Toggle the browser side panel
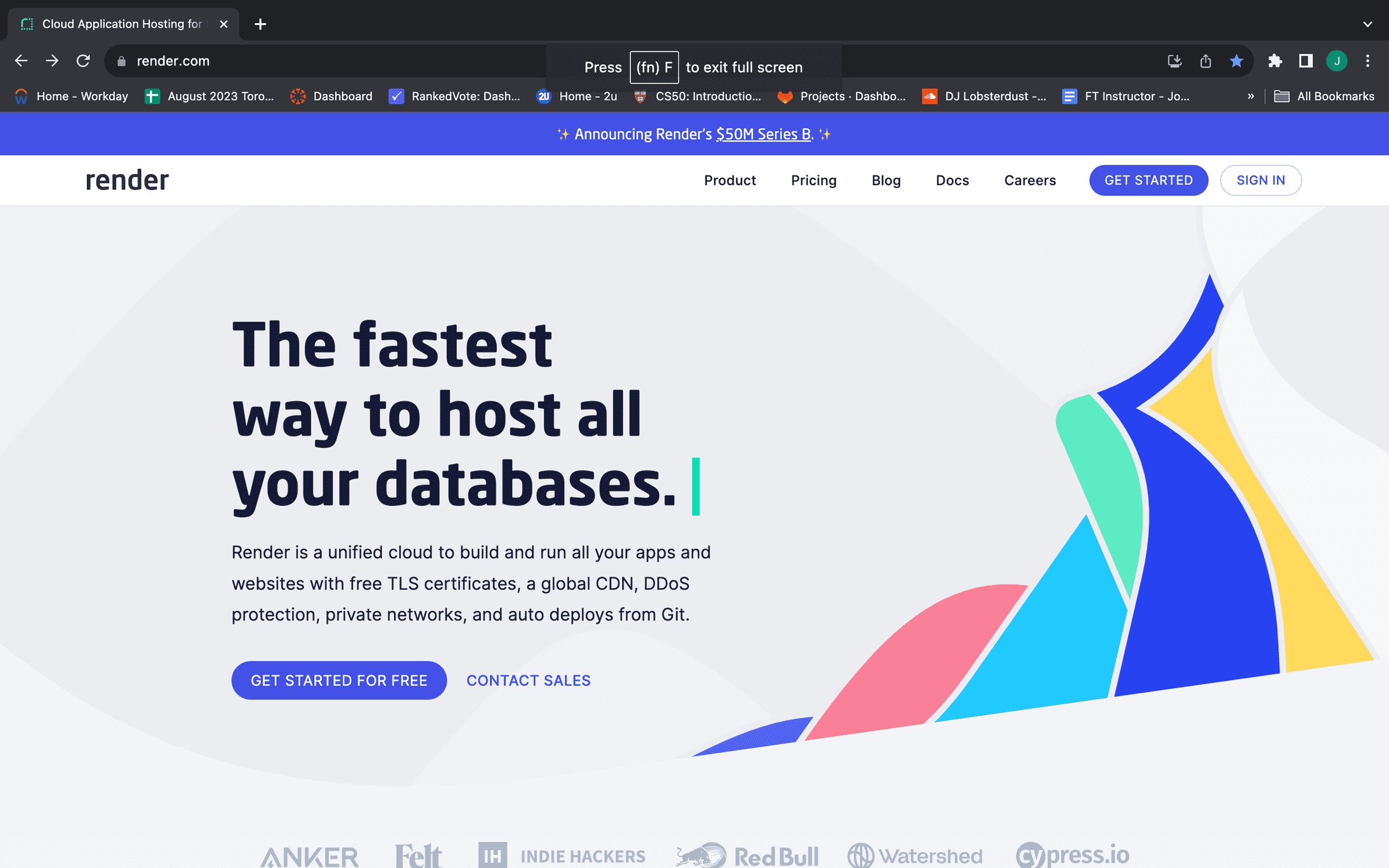This screenshot has height=868, width=1389. 1306,61
